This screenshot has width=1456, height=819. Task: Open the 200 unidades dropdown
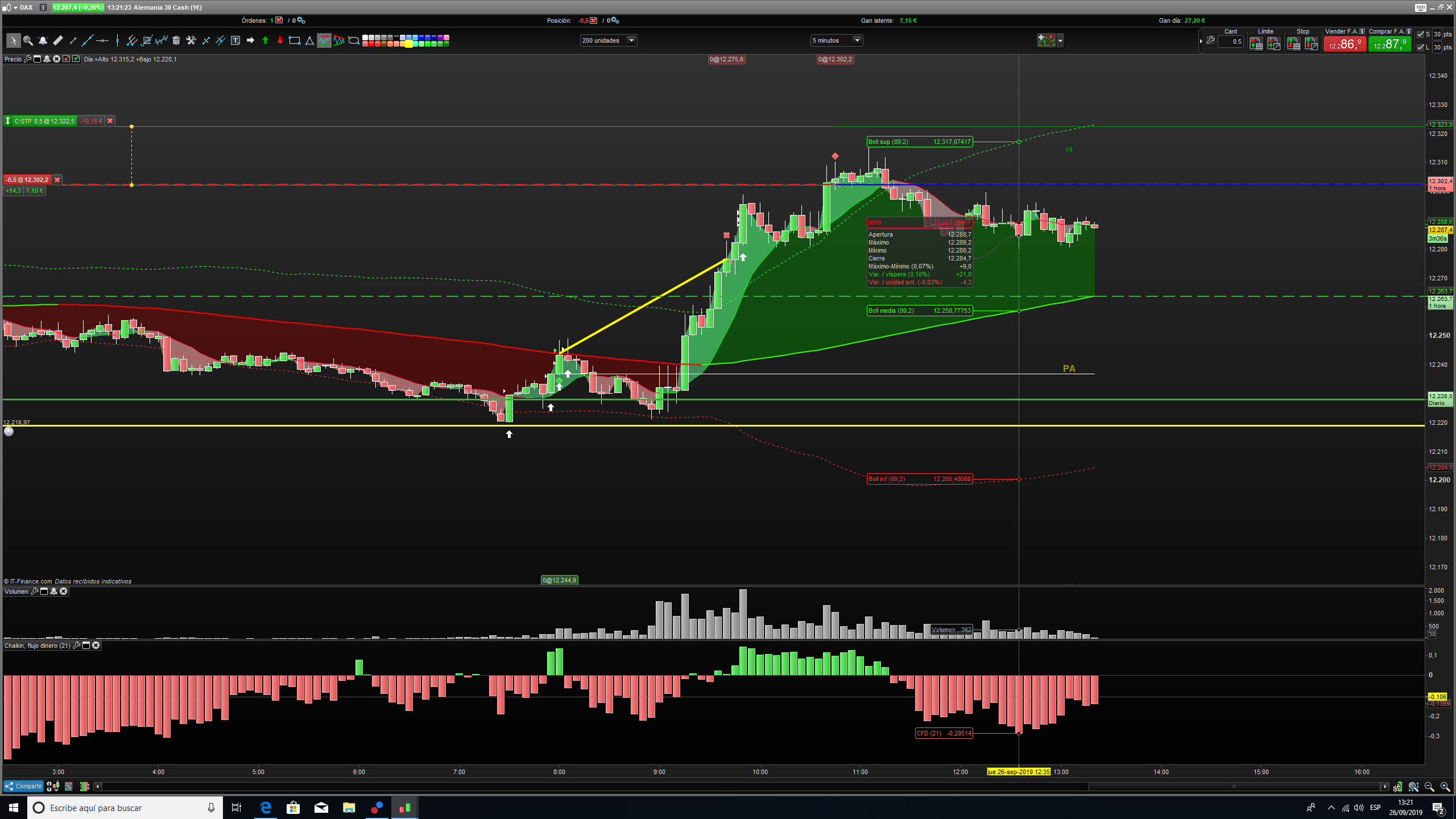608,40
